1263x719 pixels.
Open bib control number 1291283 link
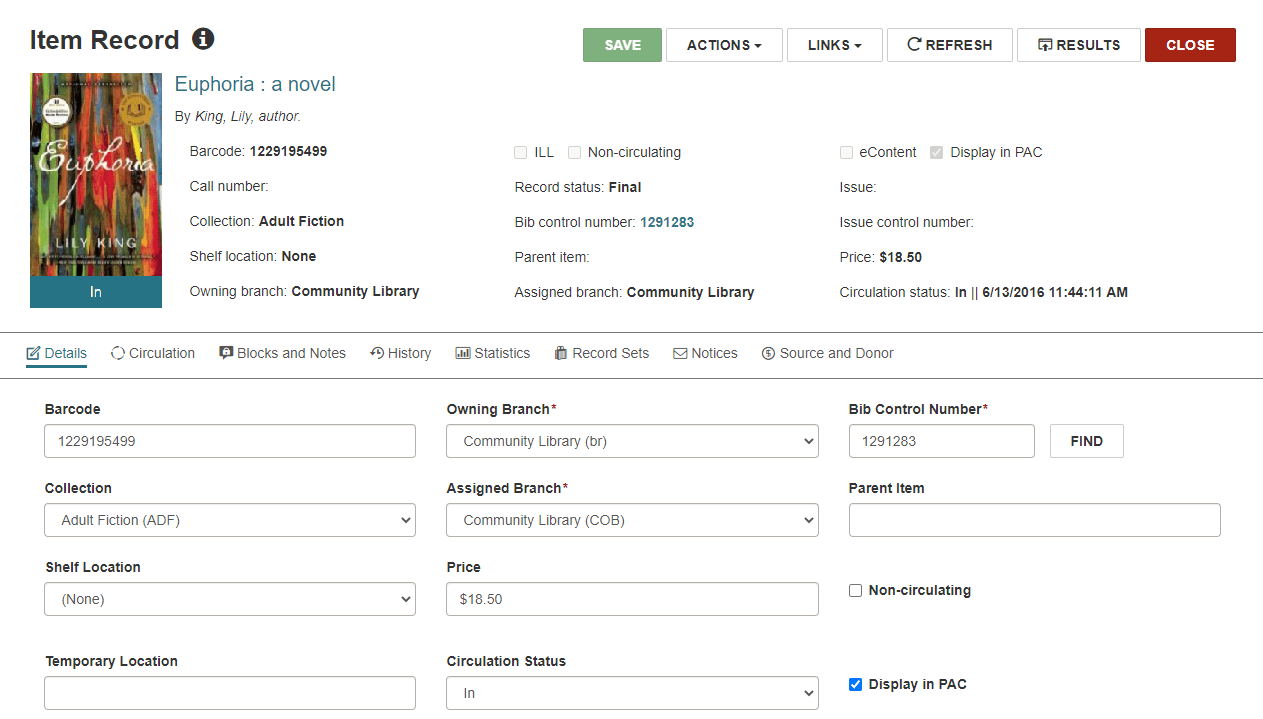click(x=667, y=222)
